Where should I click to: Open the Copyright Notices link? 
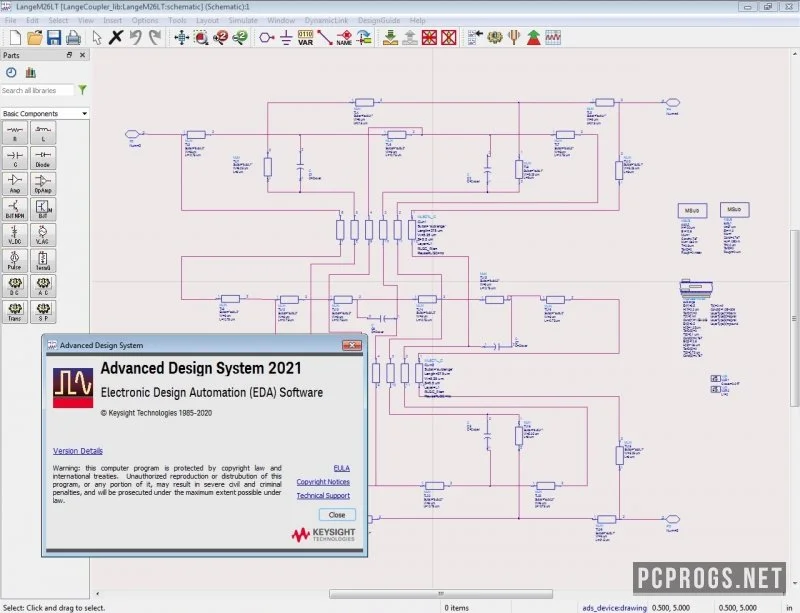[x=323, y=482]
